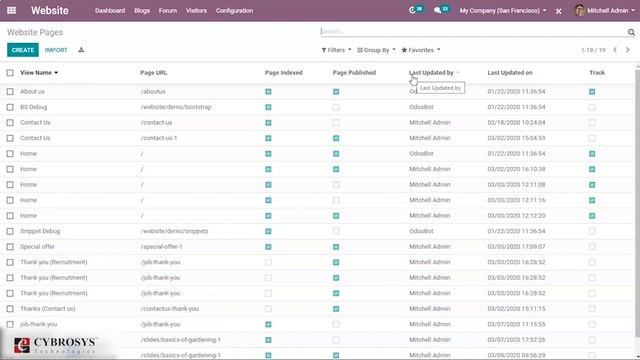640x360 pixels.
Task: Sort by the Page Published column
Action: (354, 73)
